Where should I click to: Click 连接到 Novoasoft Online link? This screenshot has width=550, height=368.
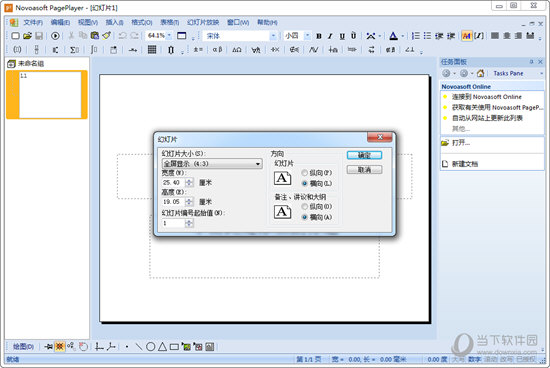pyautogui.click(x=487, y=97)
